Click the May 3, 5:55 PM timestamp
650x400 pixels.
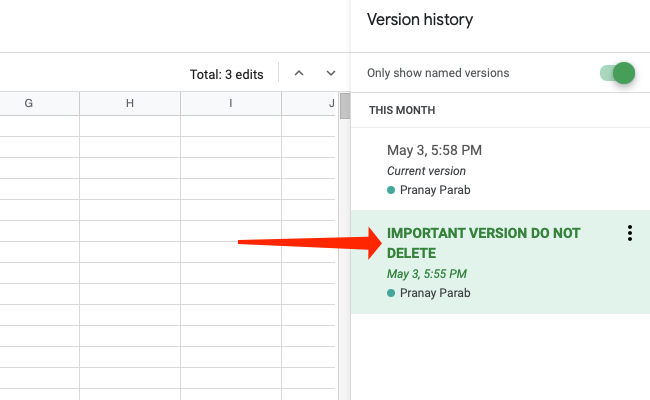426,274
